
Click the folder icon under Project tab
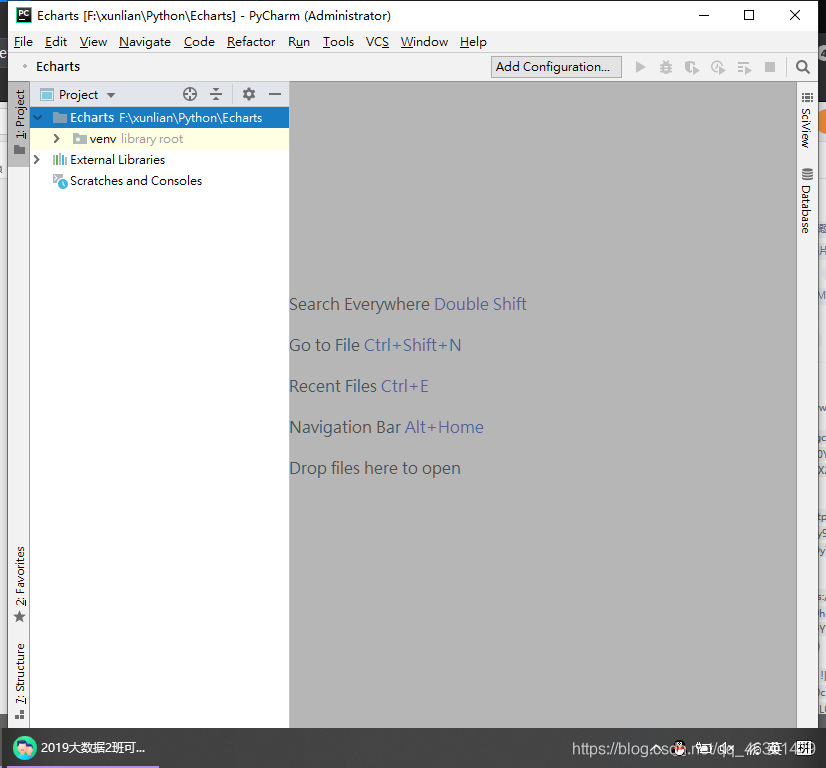(19, 150)
